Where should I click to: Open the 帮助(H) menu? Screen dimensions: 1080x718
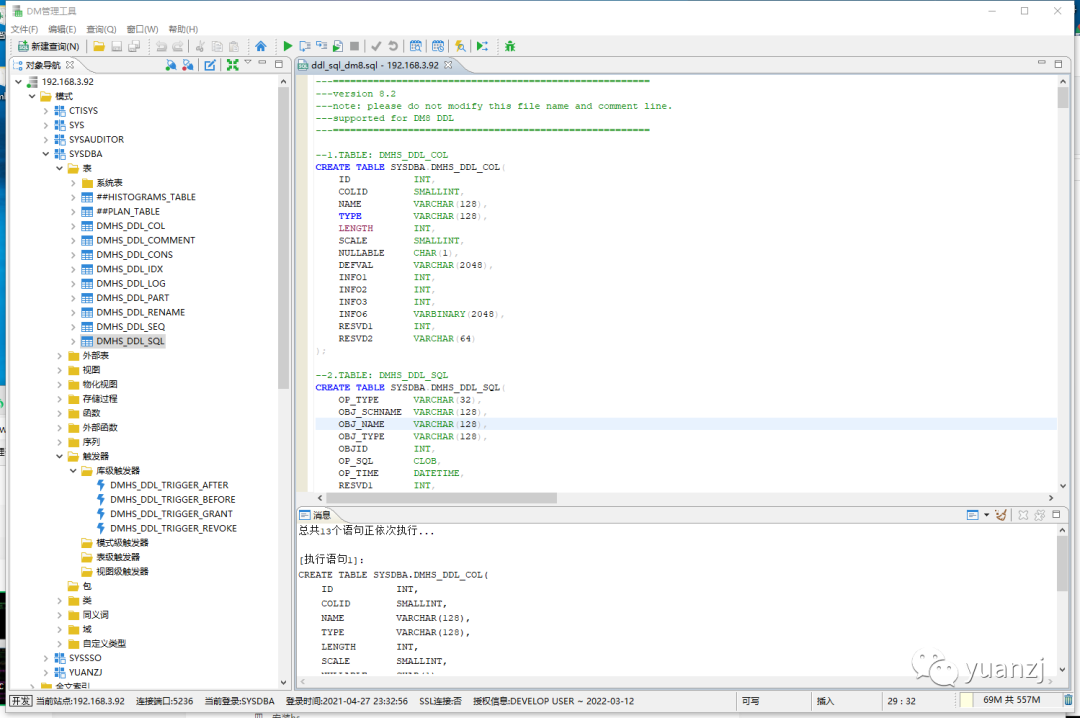183,29
